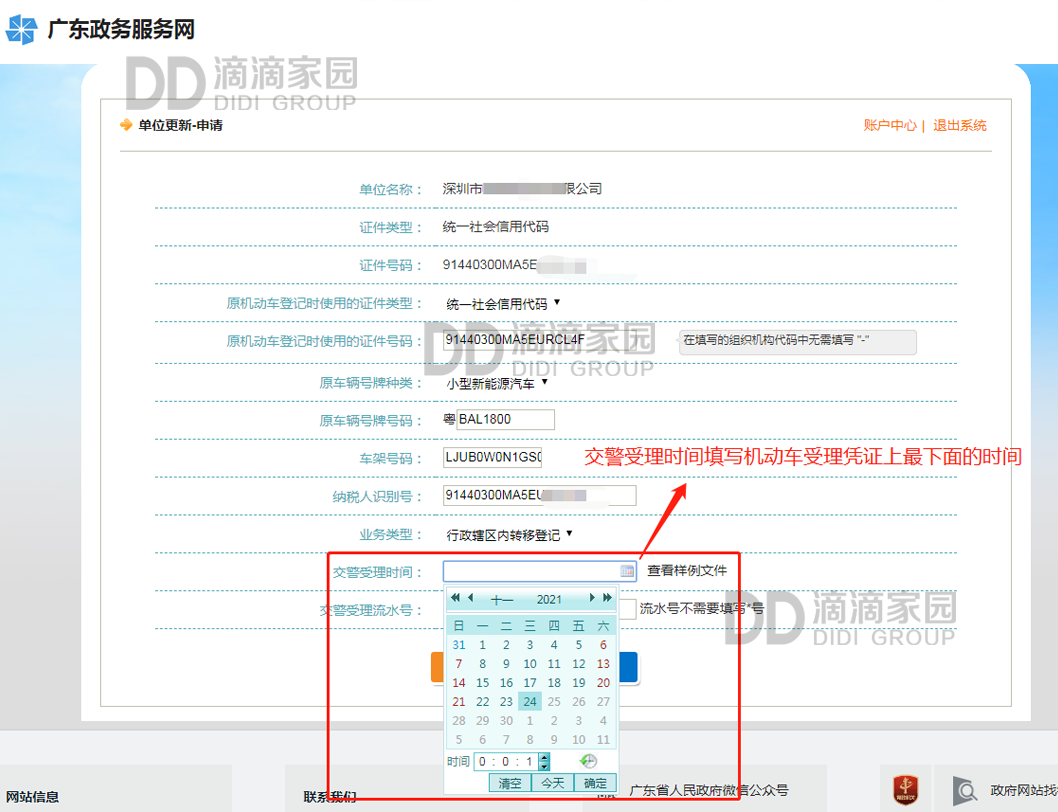The height and width of the screenshot is (812, 1058).
Task: Click the 交警受理时间 date input field
Action: point(539,571)
